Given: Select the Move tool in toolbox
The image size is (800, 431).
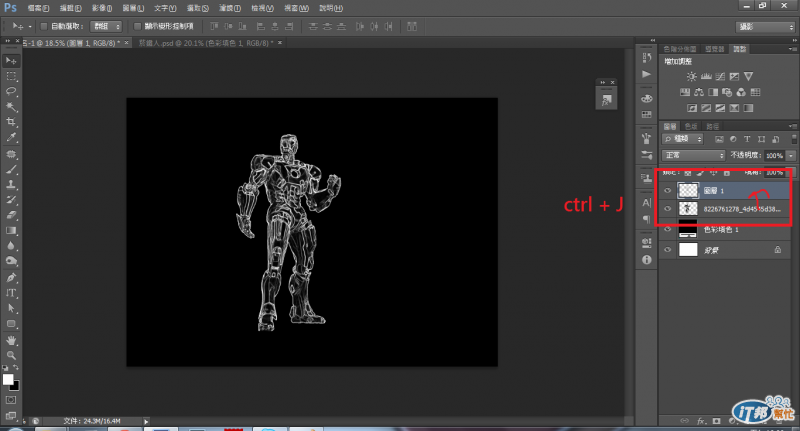Looking at the screenshot, I should pos(12,61).
